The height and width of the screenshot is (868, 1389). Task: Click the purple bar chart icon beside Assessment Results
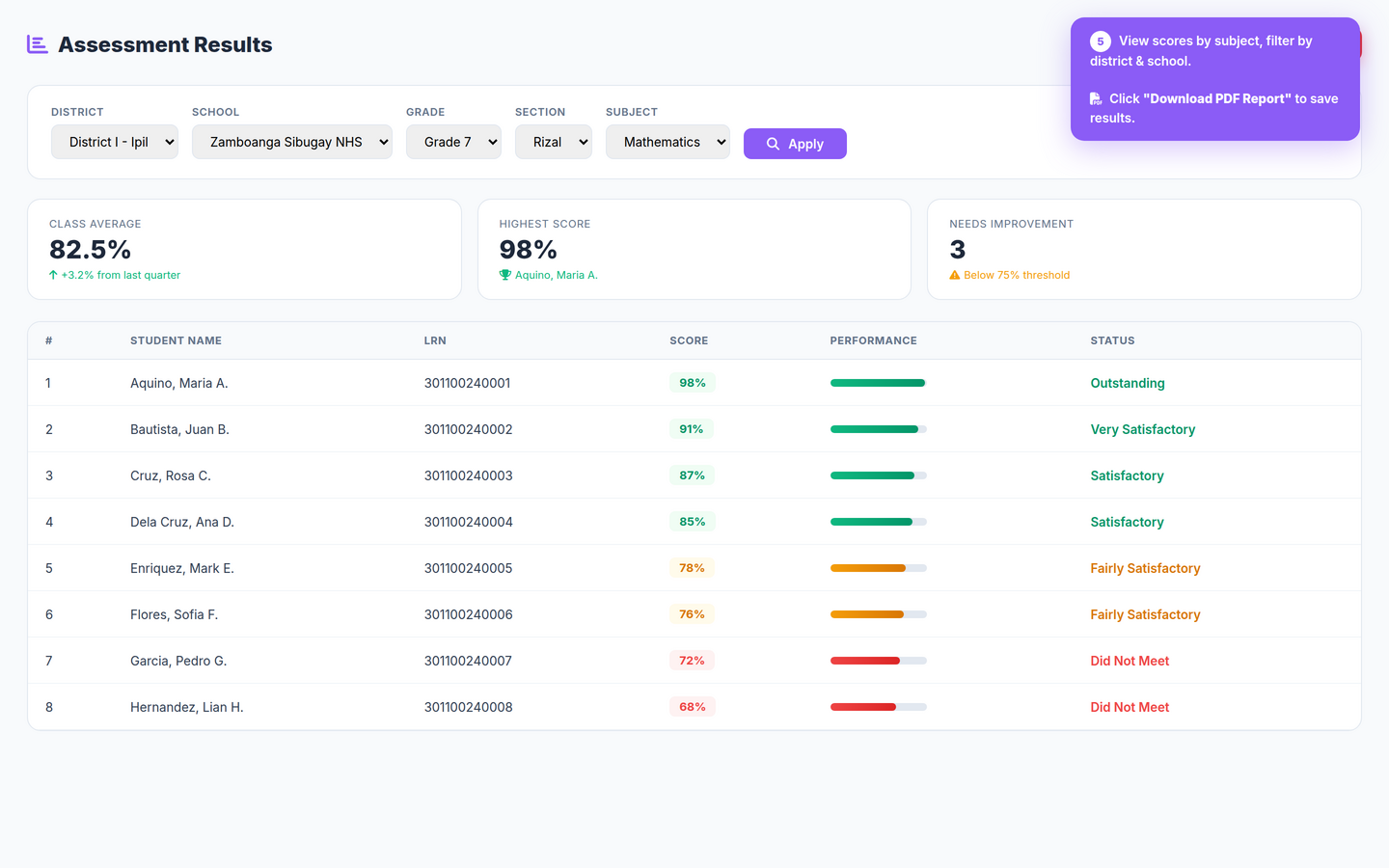pyautogui.click(x=36, y=43)
